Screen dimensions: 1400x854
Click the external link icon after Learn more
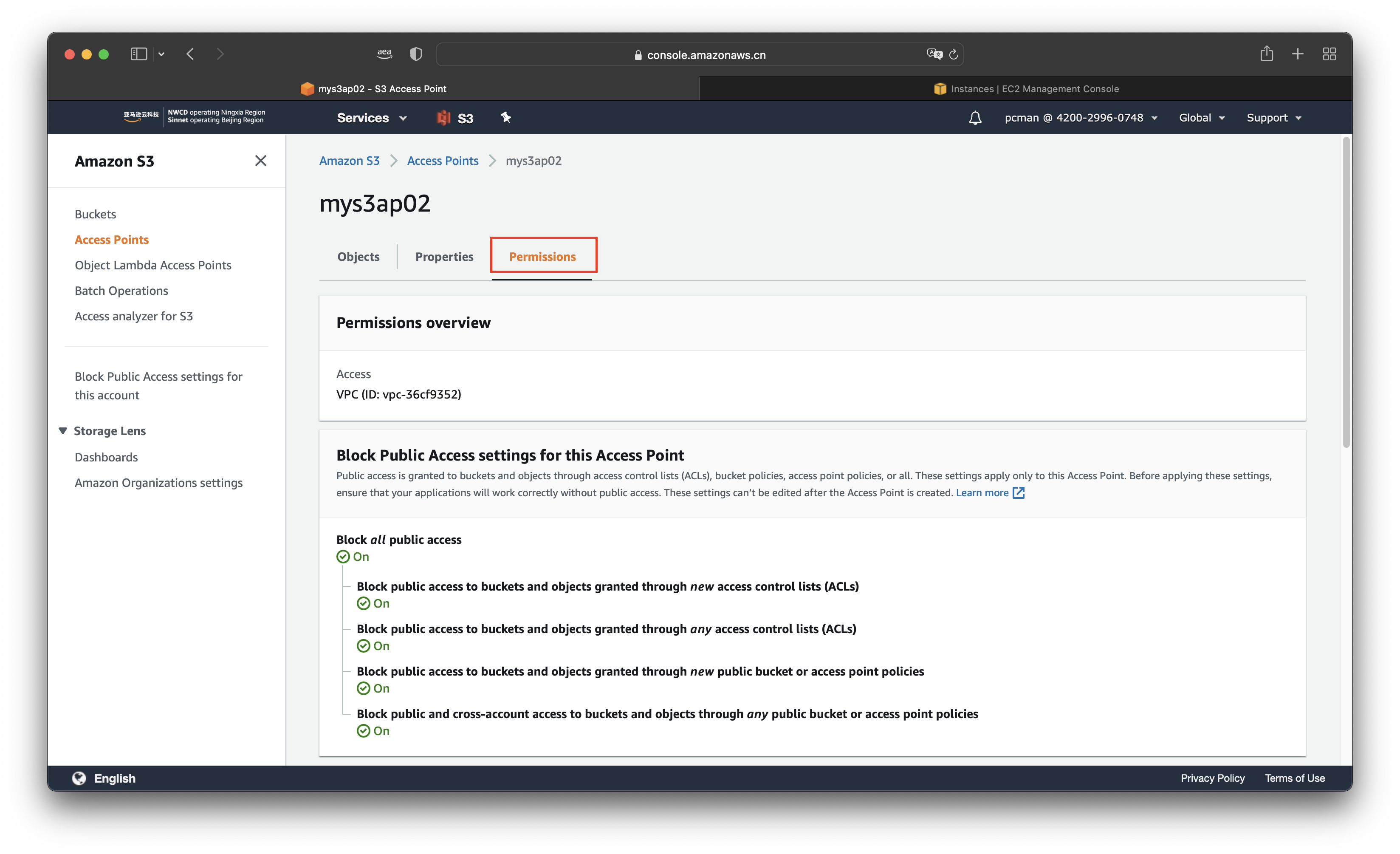click(1019, 492)
